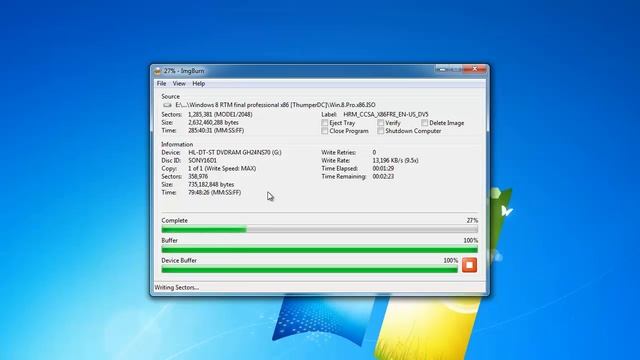This screenshot has height=360, width=640.
Task: Click the 27% - ImgBurn window title
Action: (184, 71)
